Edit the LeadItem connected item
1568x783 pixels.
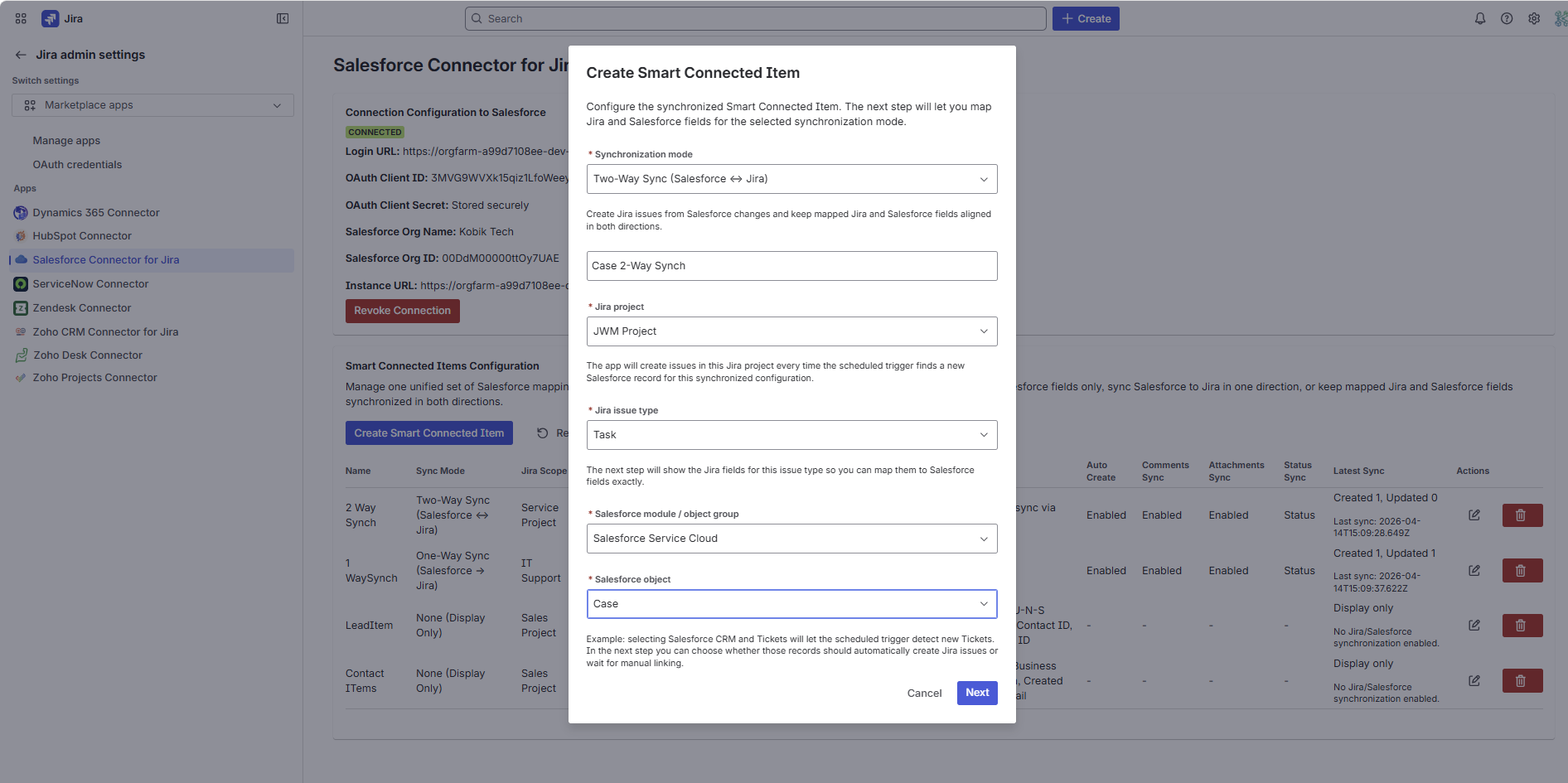tap(1474, 626)
